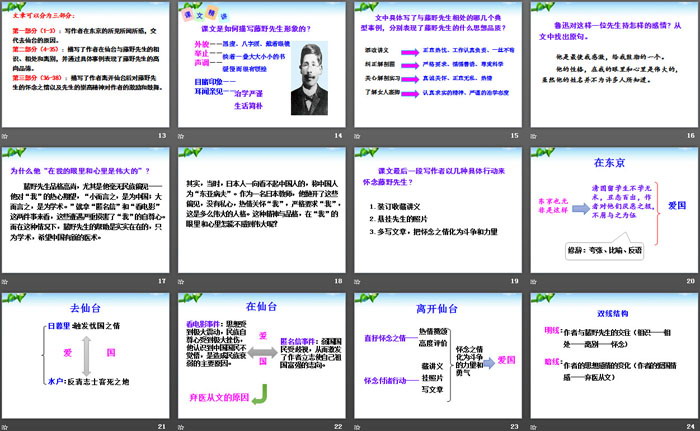
Task: Click slide number label 14
Action: point(338,135)
